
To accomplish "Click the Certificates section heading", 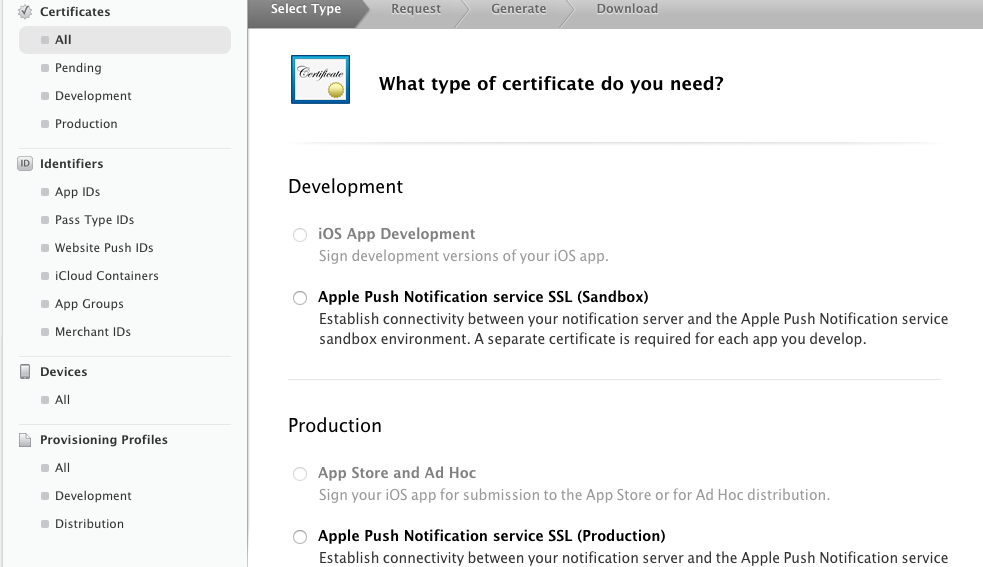I will (x=75, y=11).
